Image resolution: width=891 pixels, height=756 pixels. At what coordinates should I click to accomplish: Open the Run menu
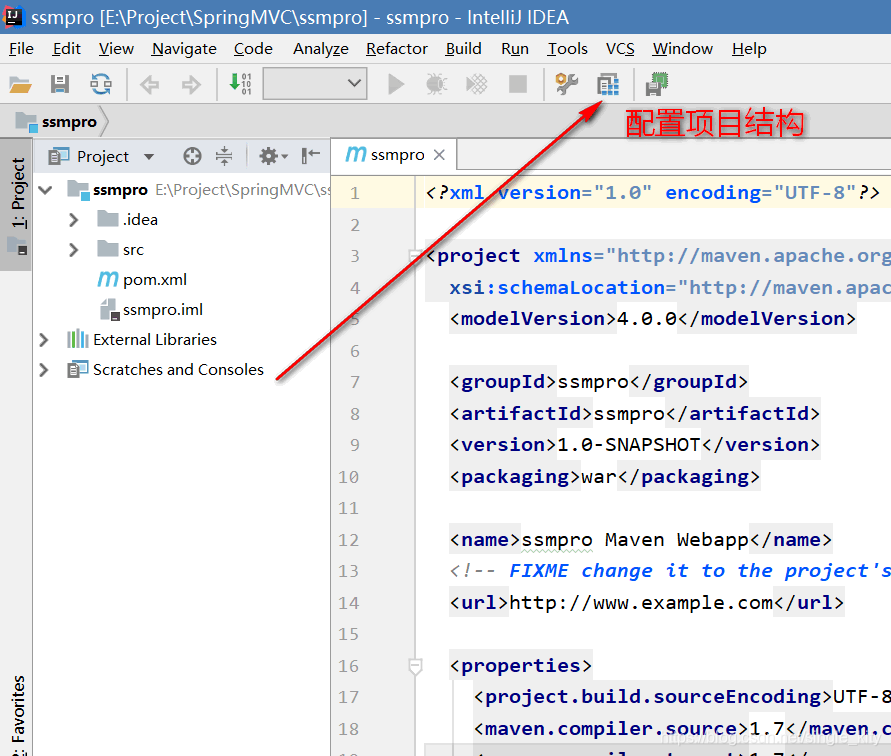tap(515, 49)
